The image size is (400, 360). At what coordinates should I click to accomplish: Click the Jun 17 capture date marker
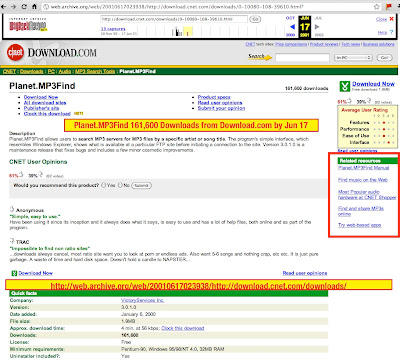coord(305,27)
